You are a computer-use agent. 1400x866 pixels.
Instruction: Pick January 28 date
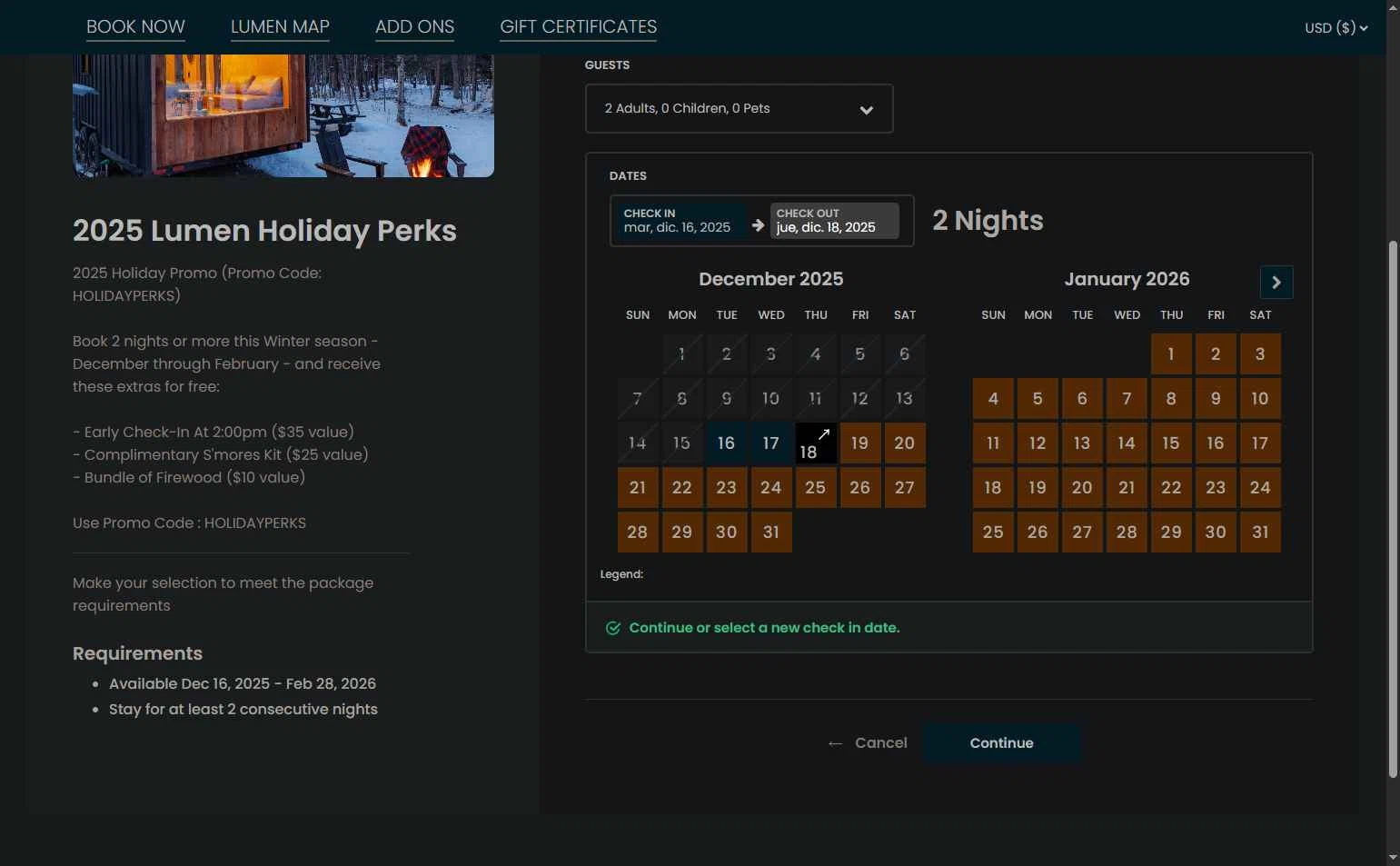(1127, 533)
